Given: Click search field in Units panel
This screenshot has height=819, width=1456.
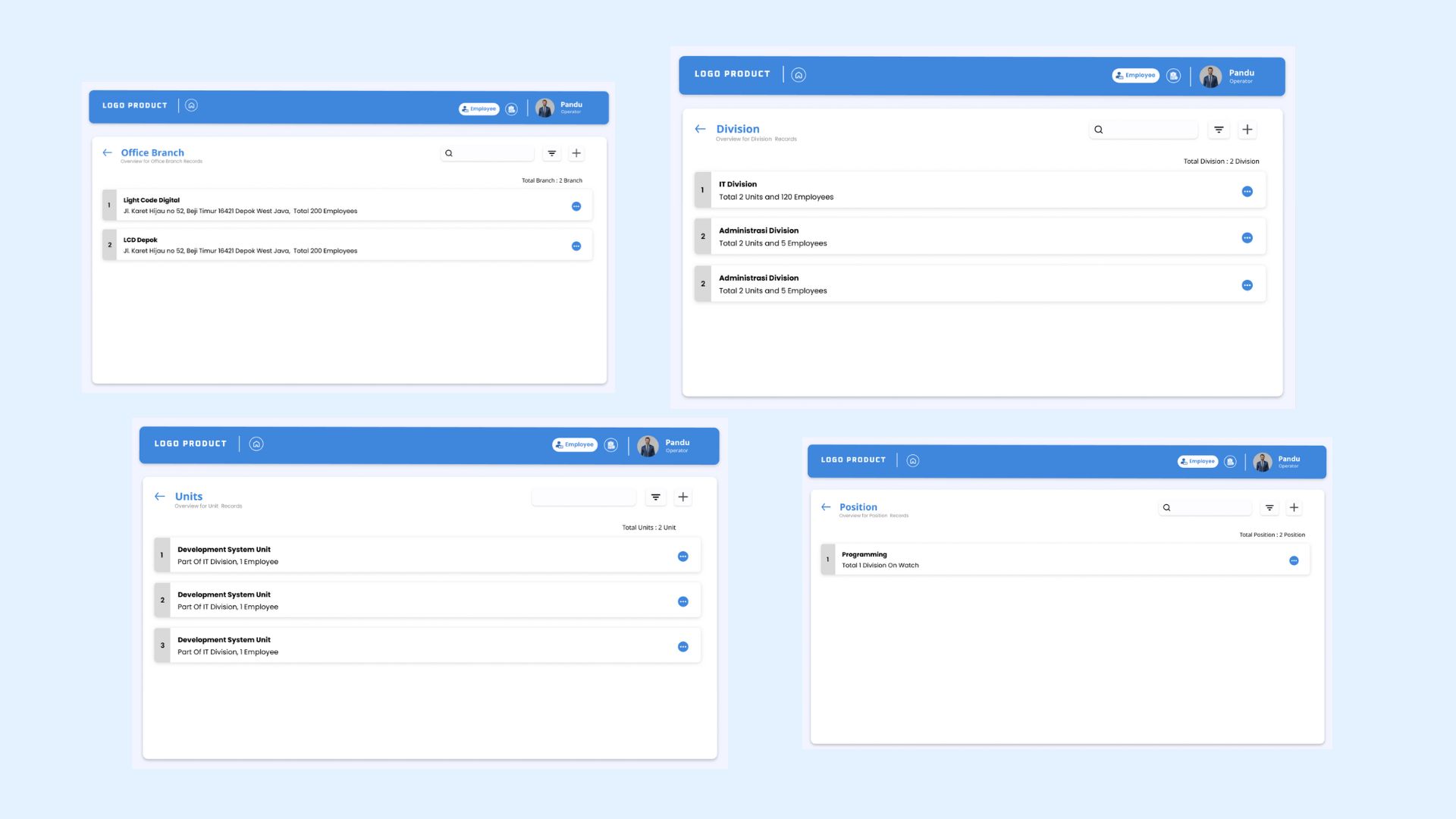Looking at the screenshot, I should pos(584,497).
